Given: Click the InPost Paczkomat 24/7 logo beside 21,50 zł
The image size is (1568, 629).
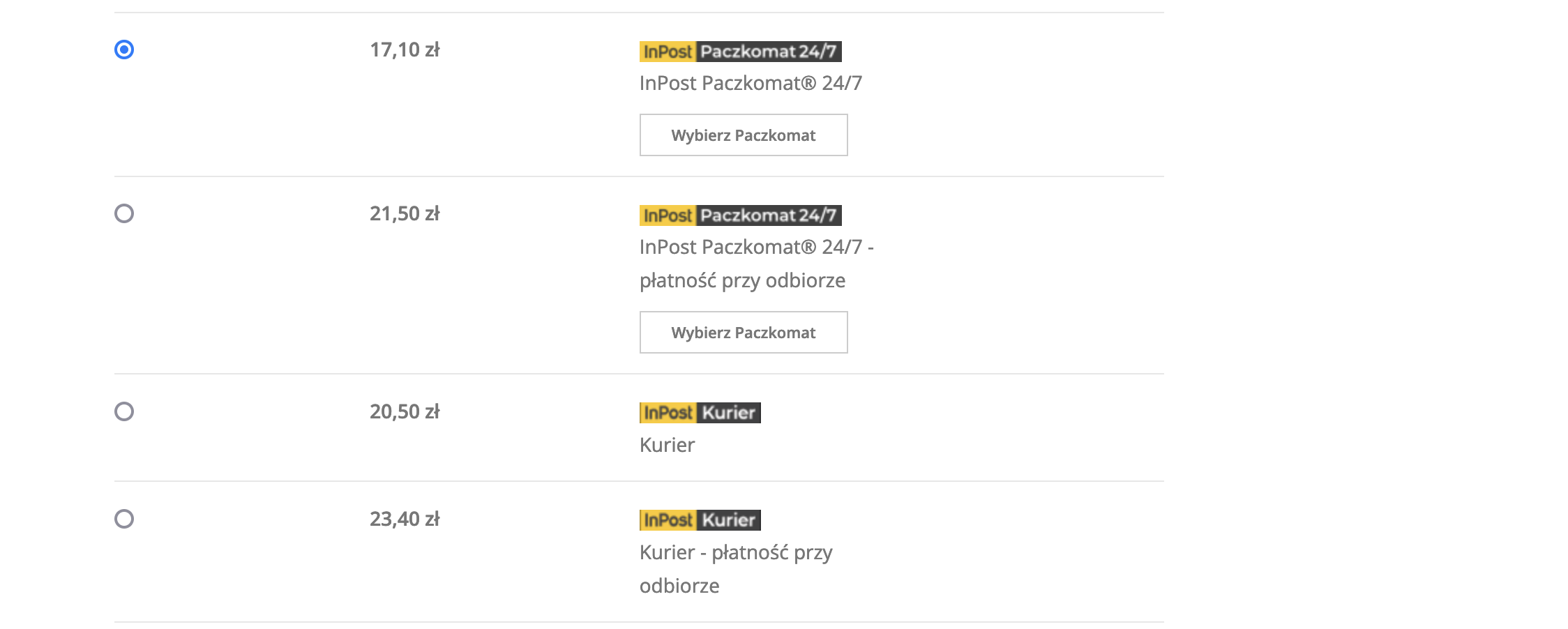Looking at the screenshot, I should (x=740, y=215).
